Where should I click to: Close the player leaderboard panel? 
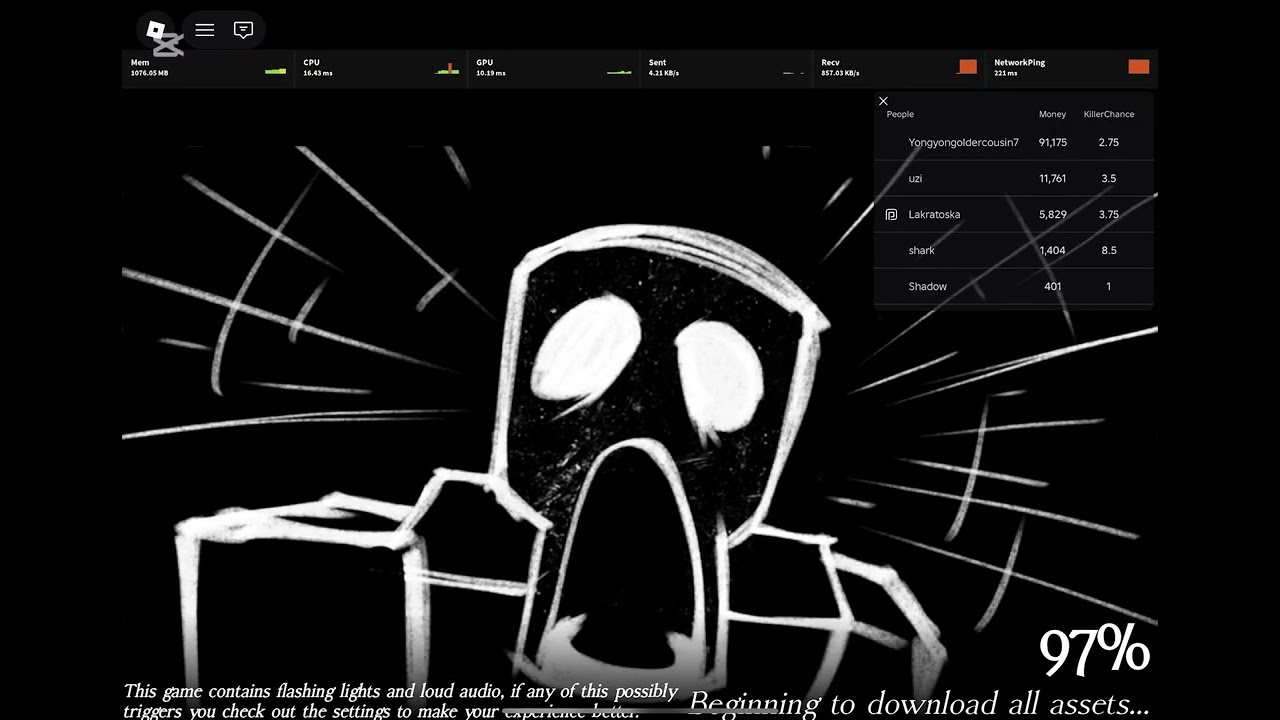click(x=883, y=101)
